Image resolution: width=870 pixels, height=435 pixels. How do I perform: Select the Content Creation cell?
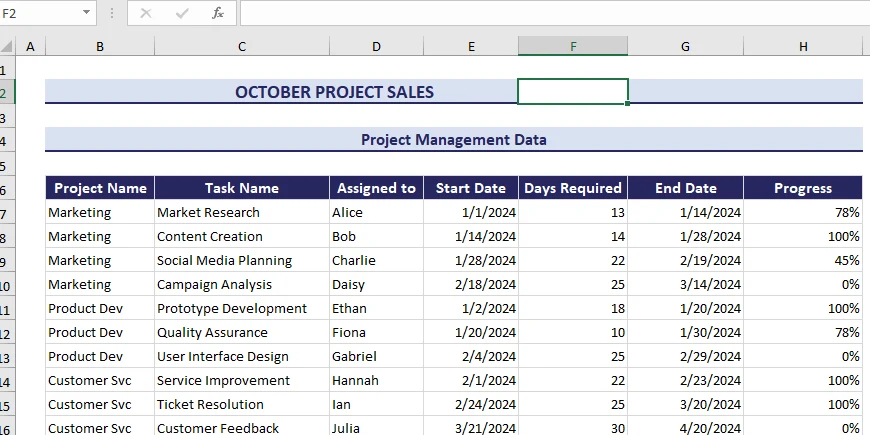coord(242,236)
